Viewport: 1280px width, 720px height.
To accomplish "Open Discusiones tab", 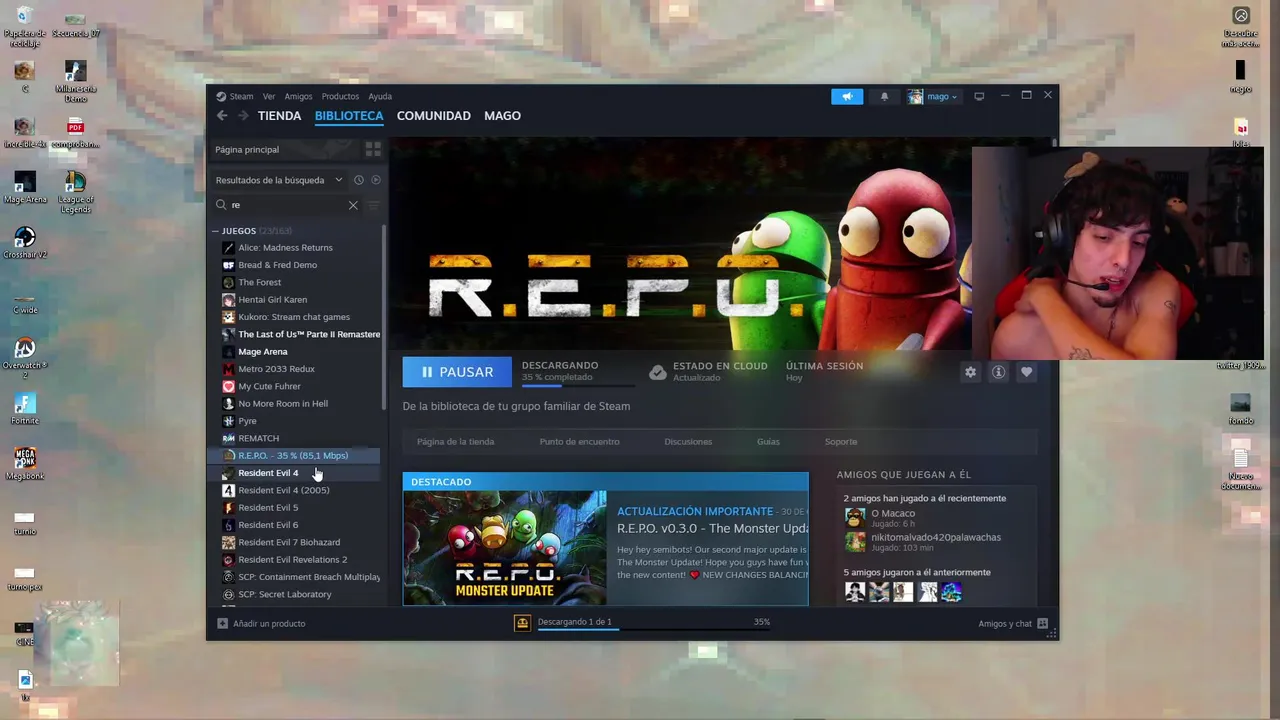I will (688, 441).
